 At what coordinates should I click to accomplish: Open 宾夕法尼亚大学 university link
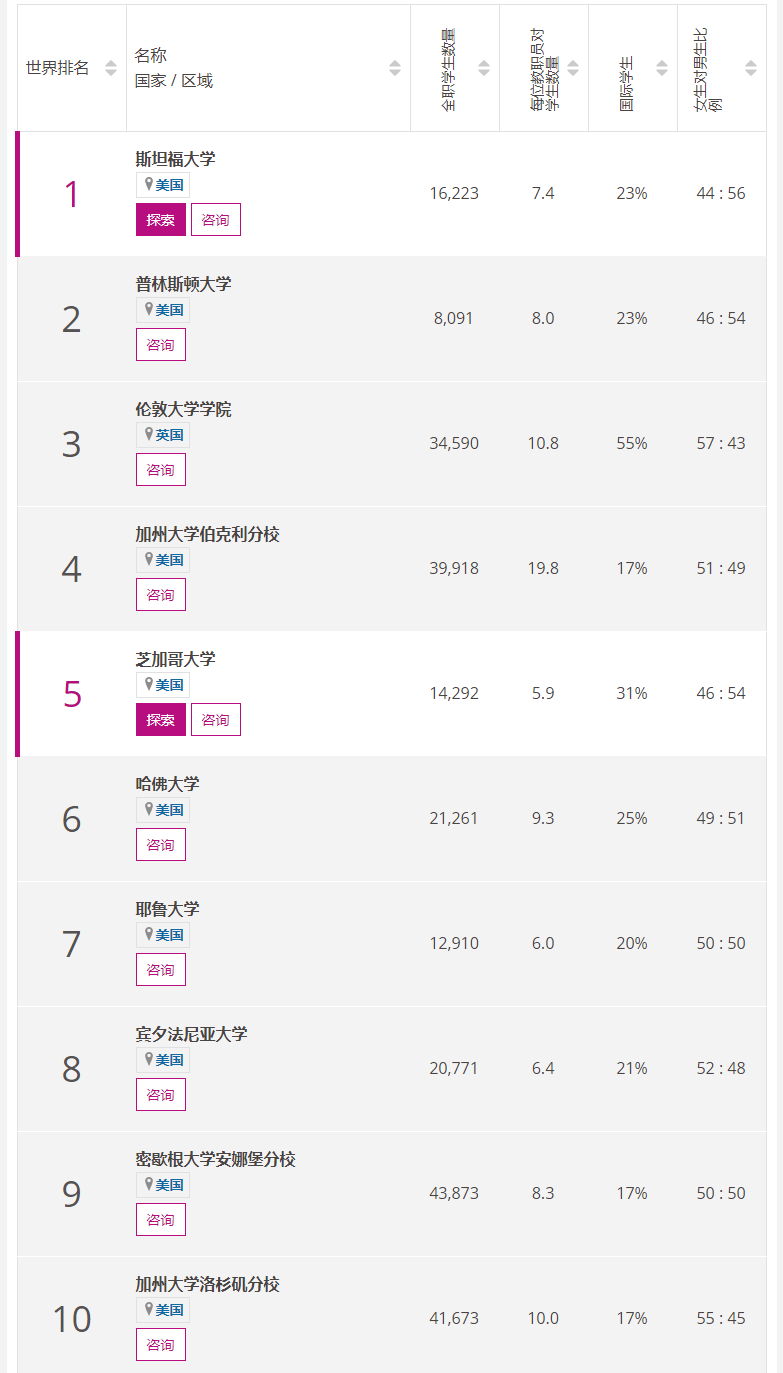[191, 1034]
